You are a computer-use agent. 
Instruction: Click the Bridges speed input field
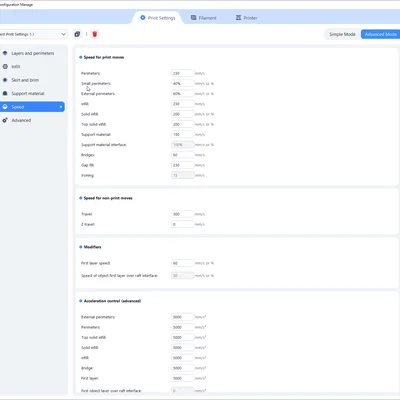(182, 155)
